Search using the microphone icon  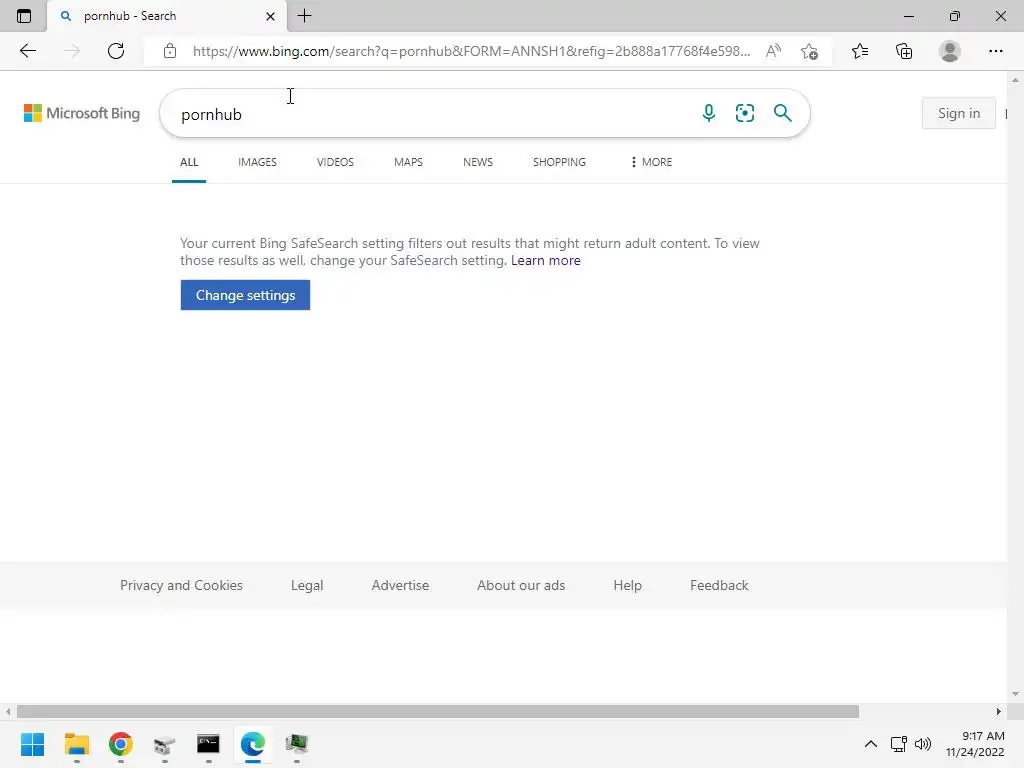coord(709,113)
